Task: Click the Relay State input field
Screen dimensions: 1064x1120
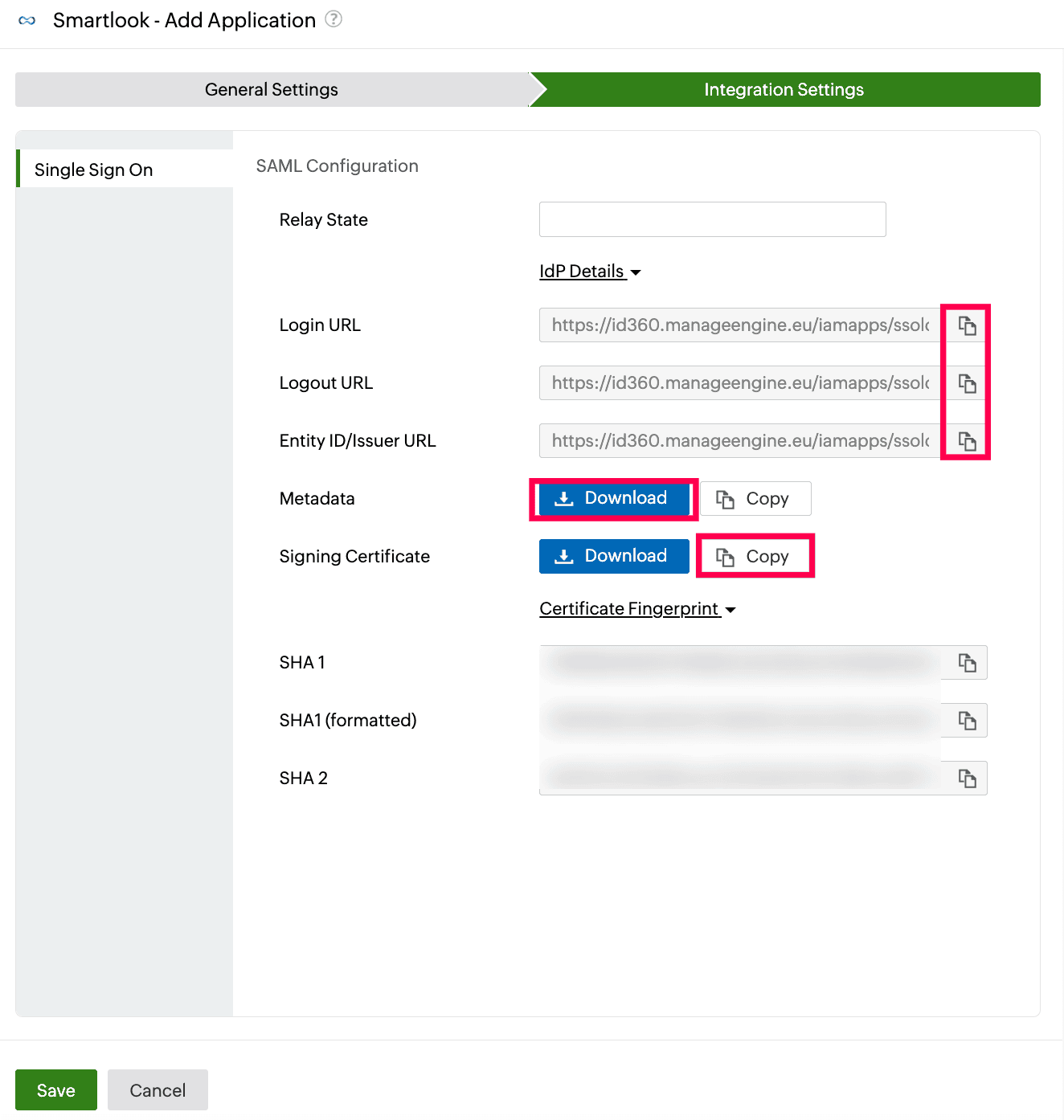Action: click(711, 219)
